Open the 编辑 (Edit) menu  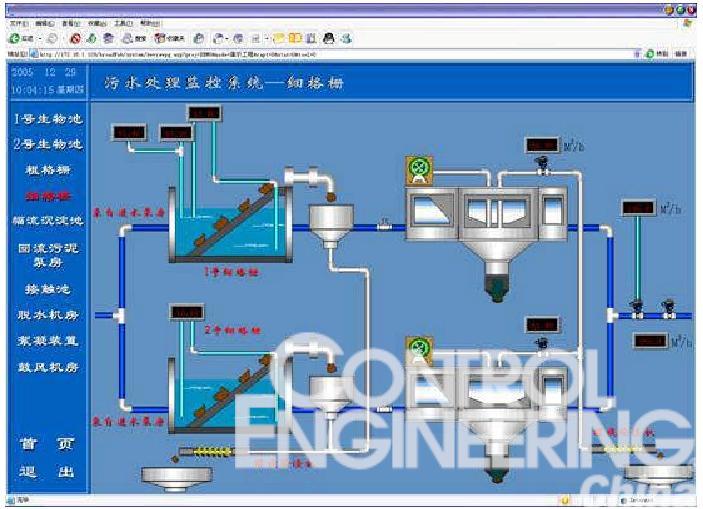pyautogui.click(x=45, y=23)
